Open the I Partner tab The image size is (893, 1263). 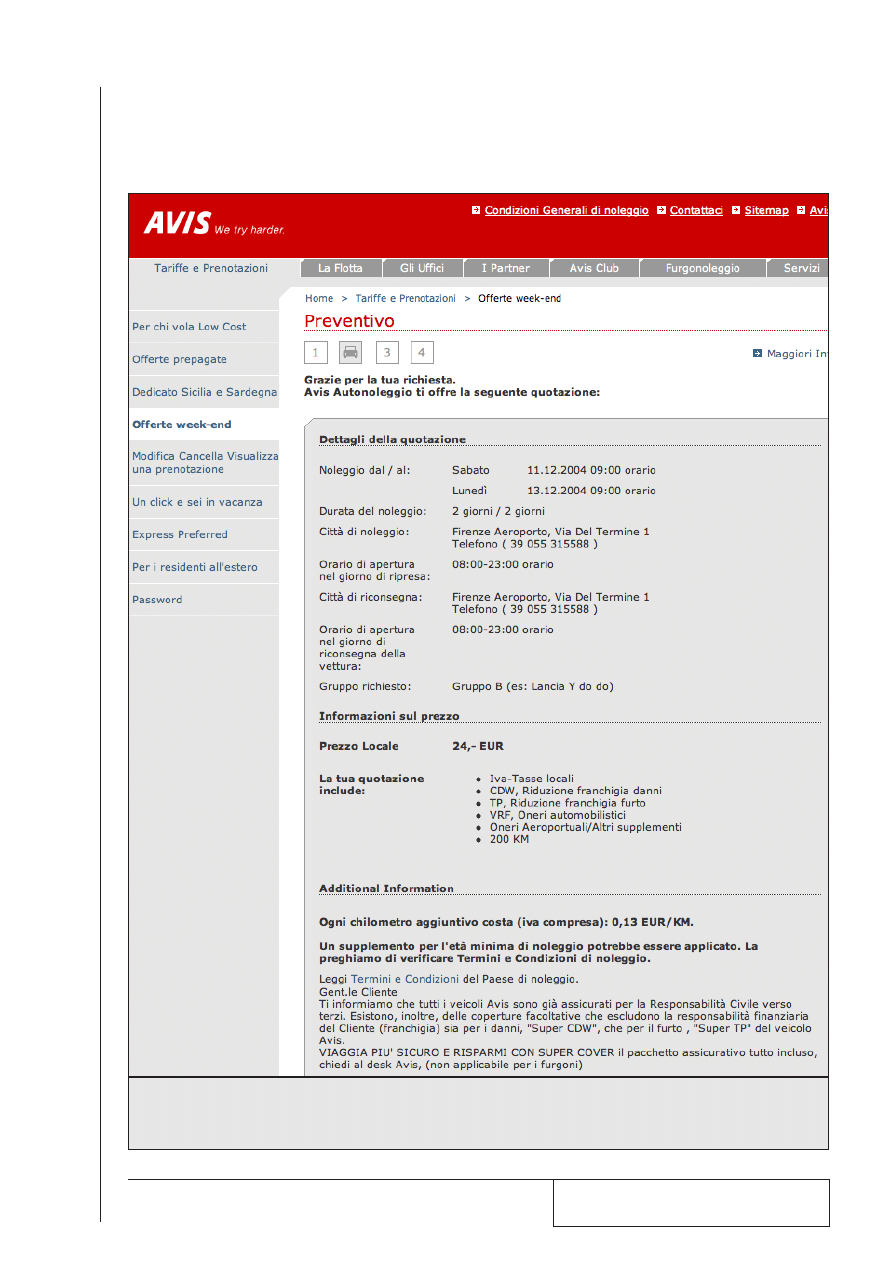[x=506, y=268]
